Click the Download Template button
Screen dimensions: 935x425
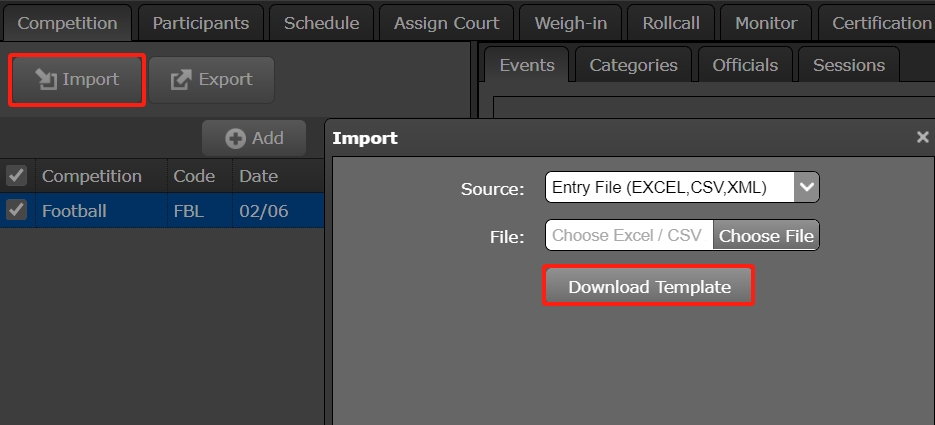click(x=649, y=287)
